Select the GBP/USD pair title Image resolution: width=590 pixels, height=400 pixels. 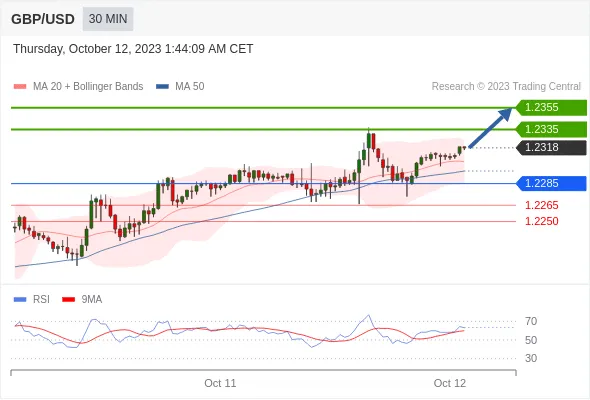tap(43, 19)
